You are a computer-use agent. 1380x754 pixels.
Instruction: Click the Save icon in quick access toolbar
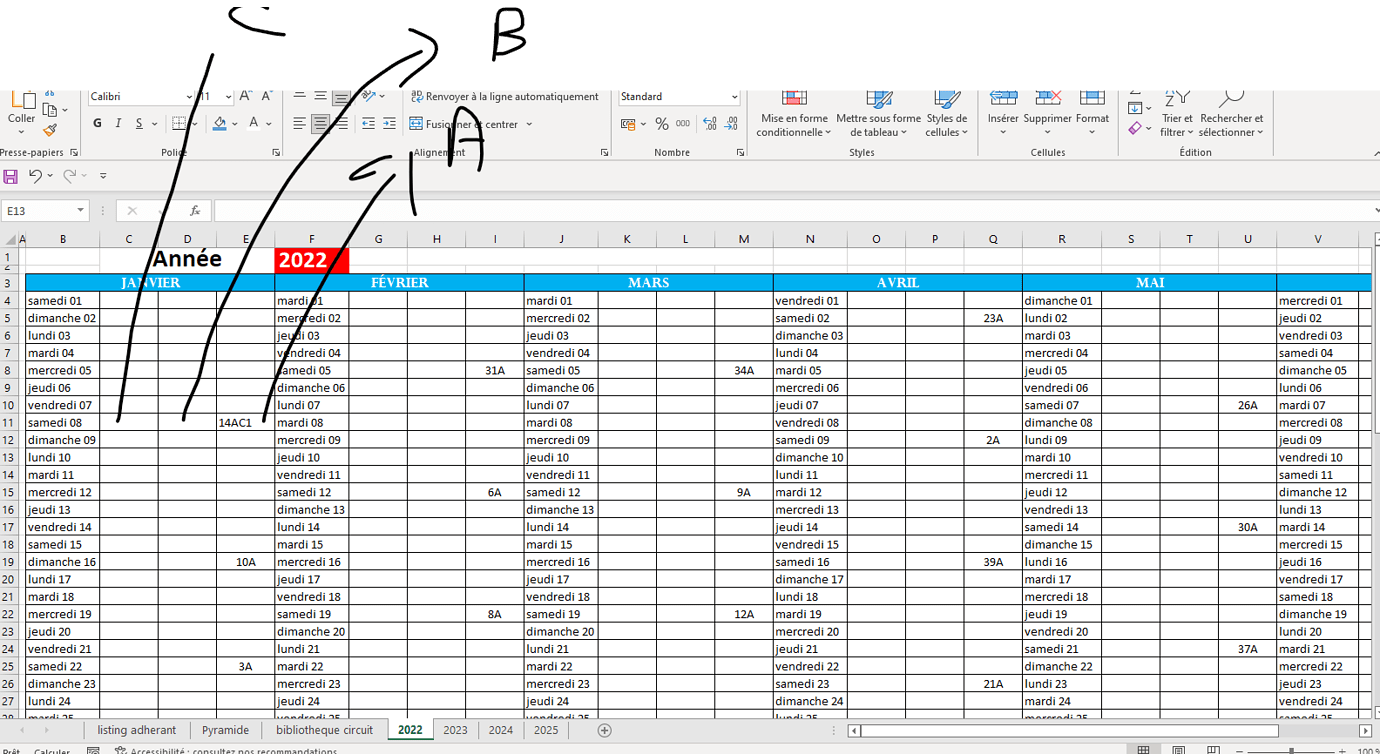(11, 177)
